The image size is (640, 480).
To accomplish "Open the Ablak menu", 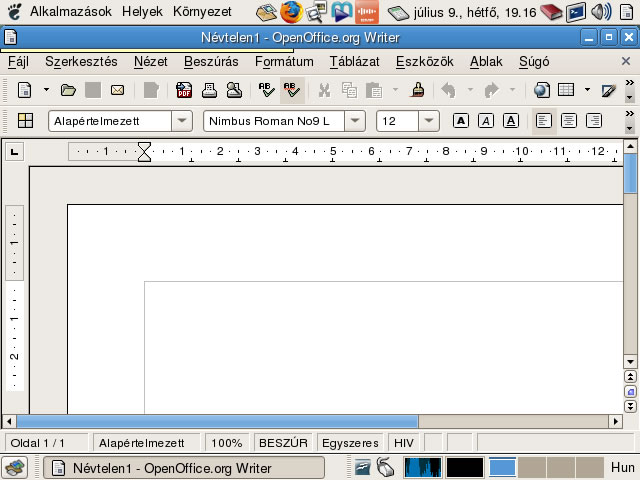I will click(486, 62).
